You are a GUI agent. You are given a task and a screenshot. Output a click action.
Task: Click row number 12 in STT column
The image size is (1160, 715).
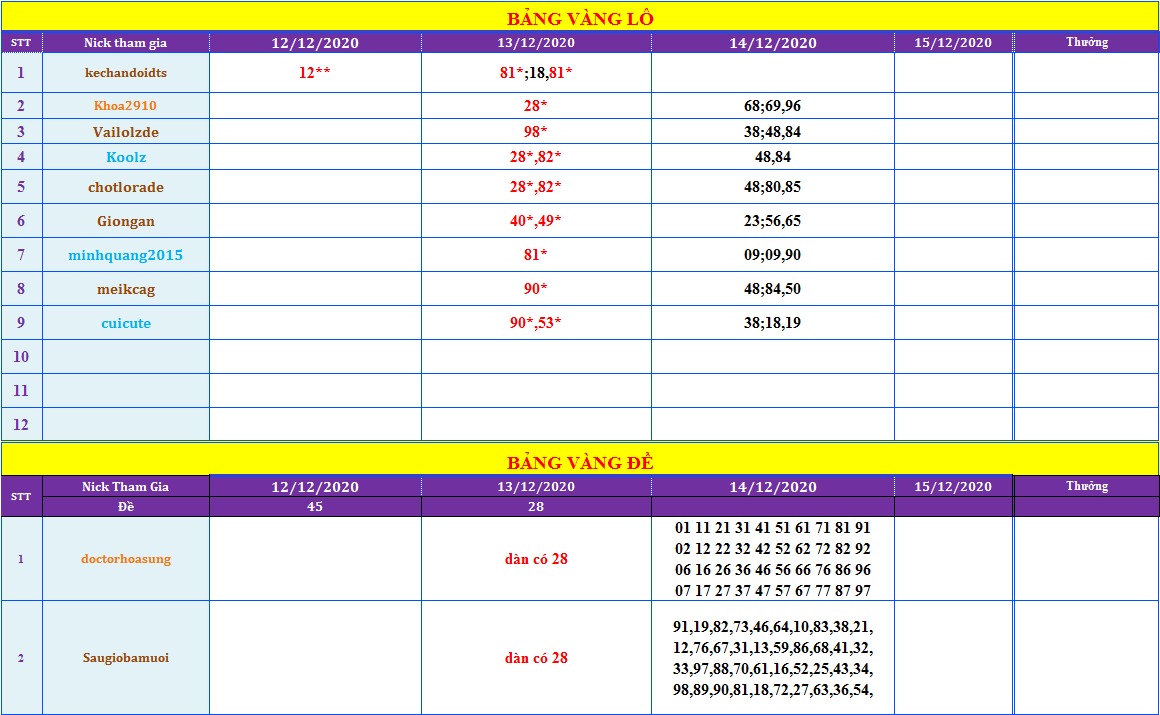coord(21,425)
